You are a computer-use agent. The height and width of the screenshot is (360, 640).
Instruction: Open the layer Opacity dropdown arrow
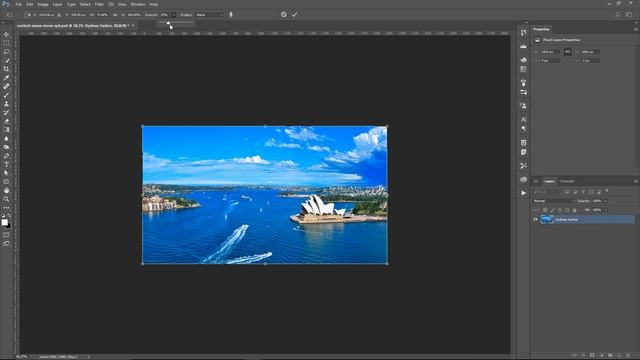click(x=605, y=201)
